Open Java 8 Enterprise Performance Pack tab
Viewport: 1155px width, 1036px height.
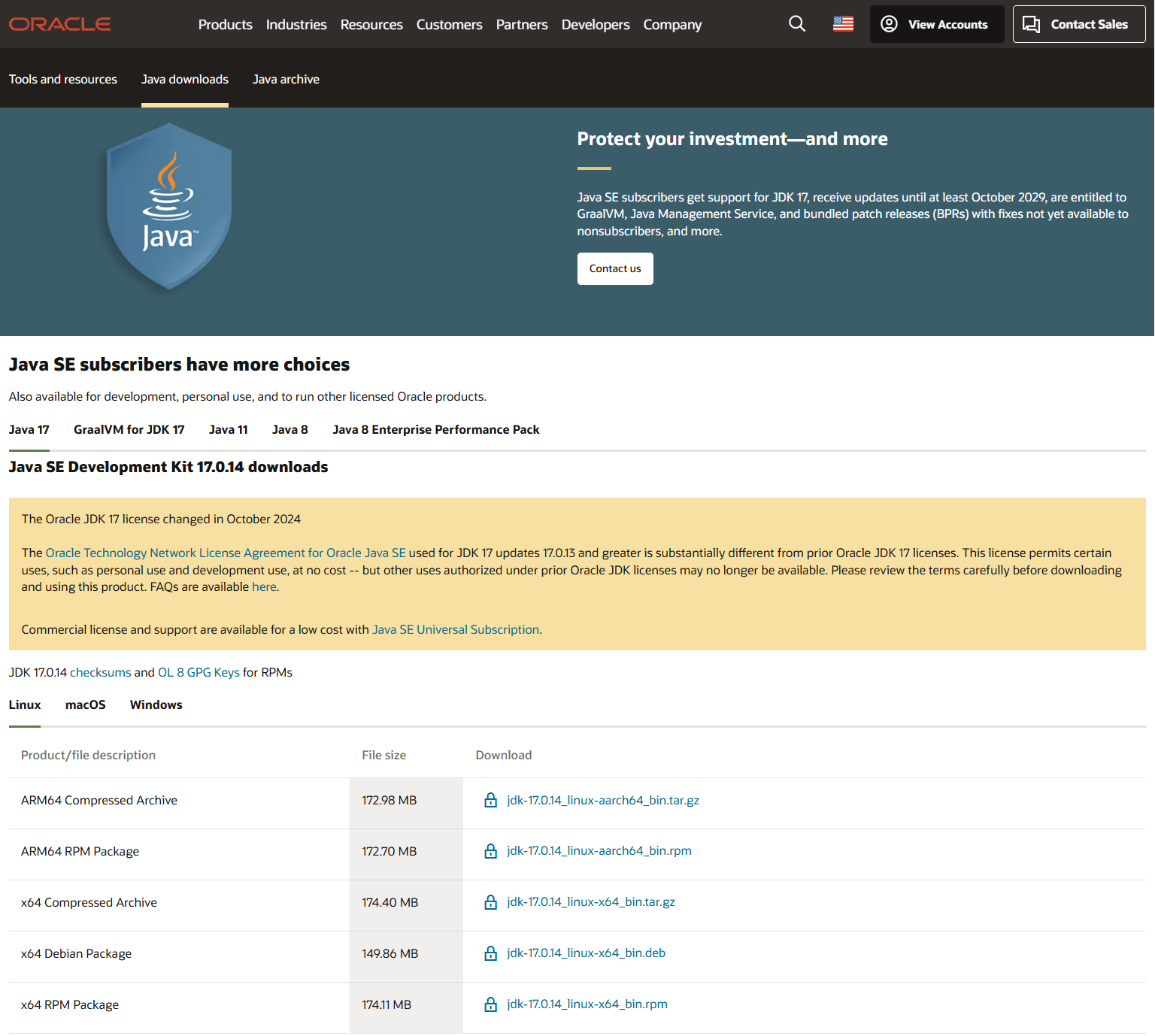click(435, 429)
